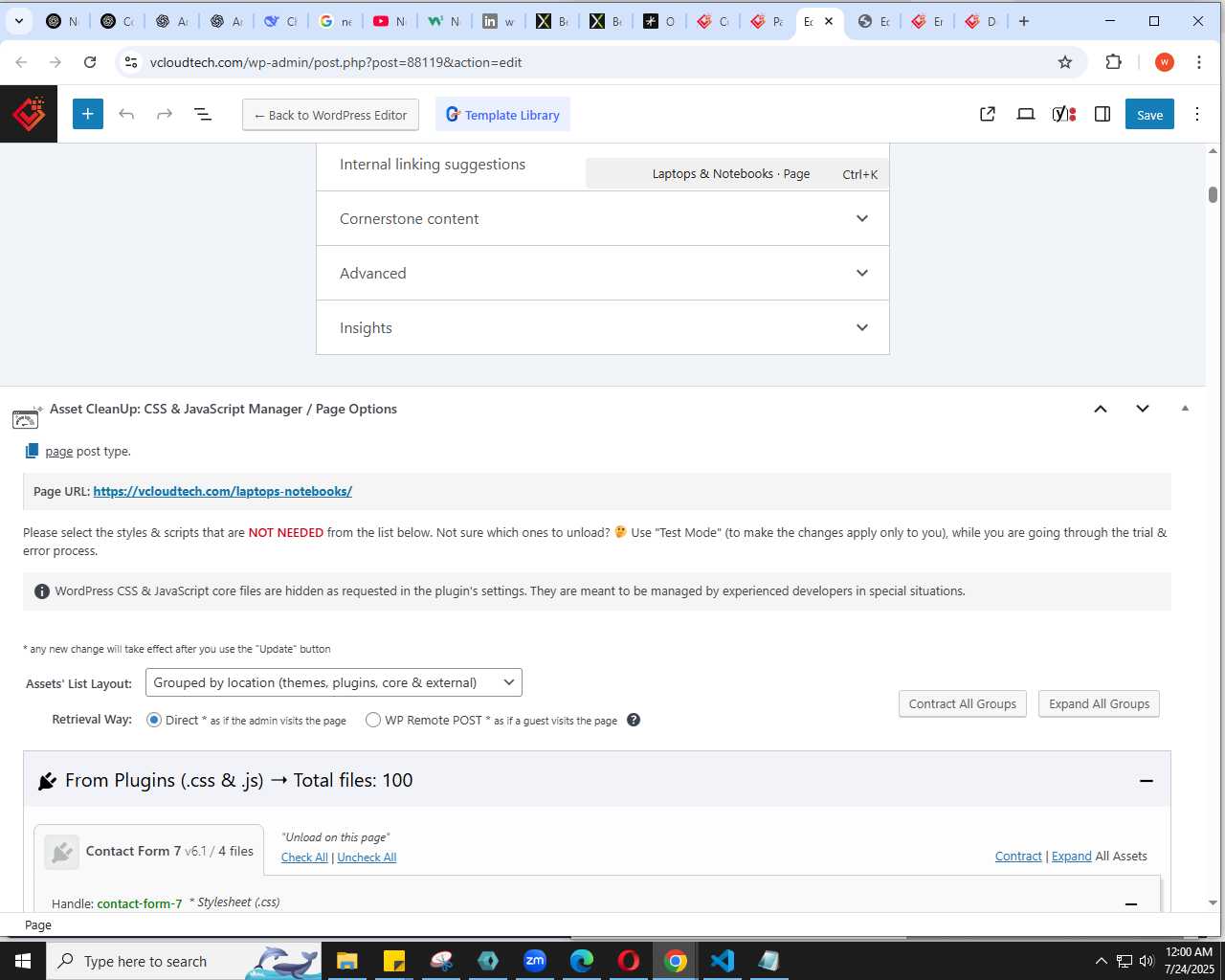Open the Chrome profile avatar
Viewport: 1225px width, 980px height.
click(x=1165, y=62)
